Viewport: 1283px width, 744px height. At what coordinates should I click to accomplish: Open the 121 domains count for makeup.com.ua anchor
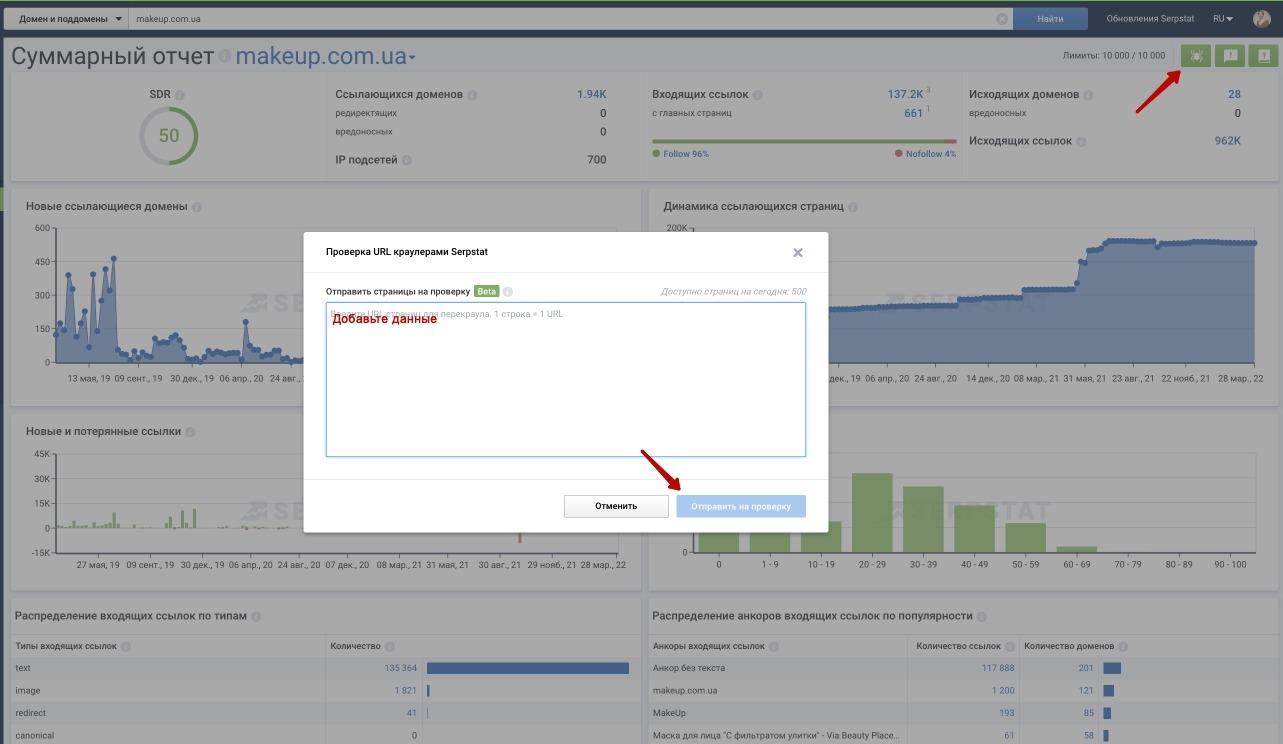(x=1086, y=691)
